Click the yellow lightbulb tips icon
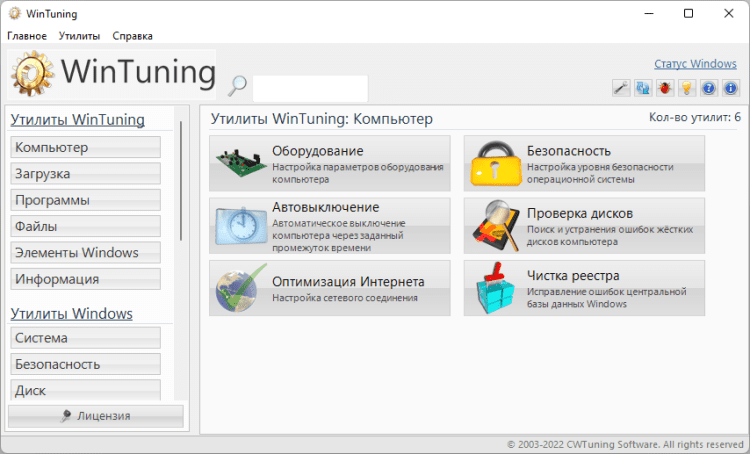Viewport: 750px width, 454px height. 687,88
